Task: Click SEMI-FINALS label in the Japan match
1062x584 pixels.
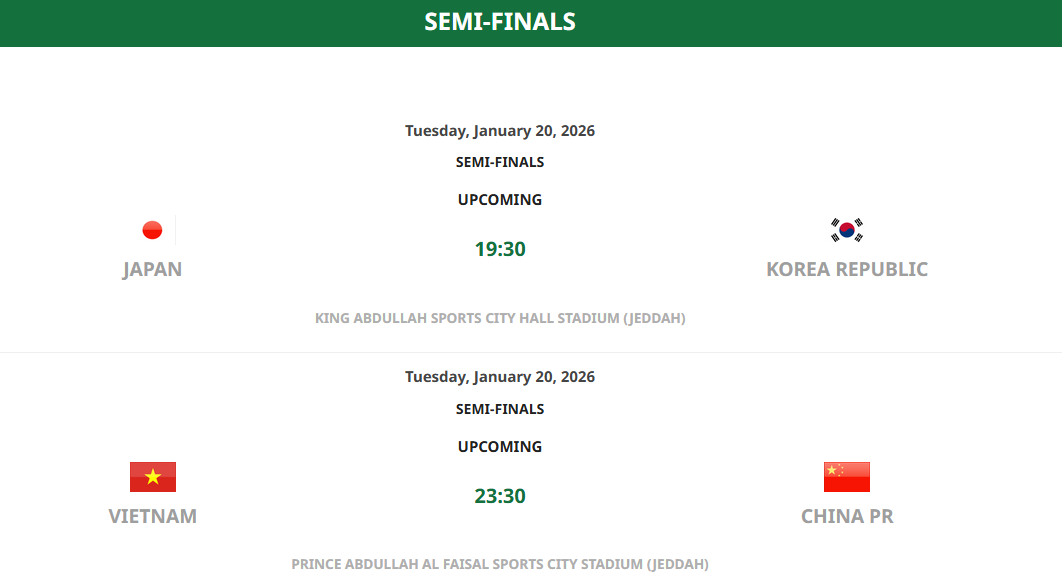Action: (x=500, y=162)
